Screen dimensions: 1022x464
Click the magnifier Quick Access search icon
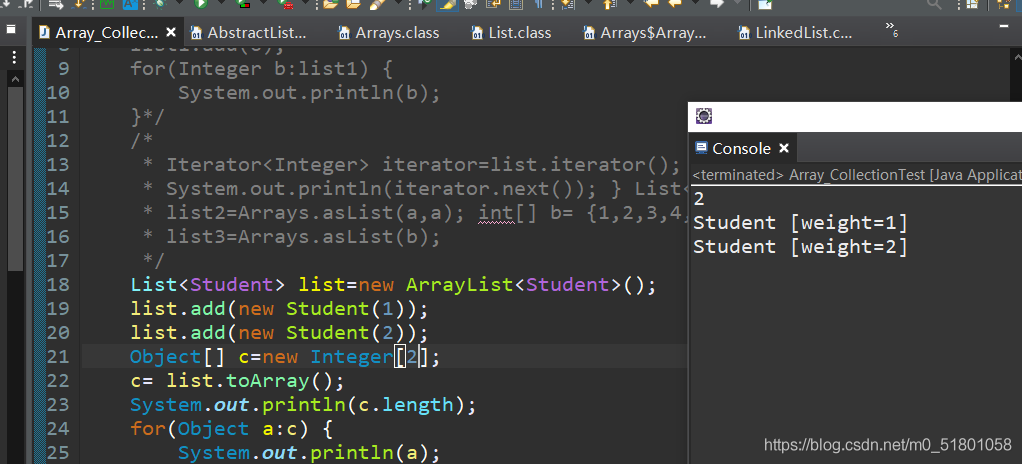click(935, 5)
